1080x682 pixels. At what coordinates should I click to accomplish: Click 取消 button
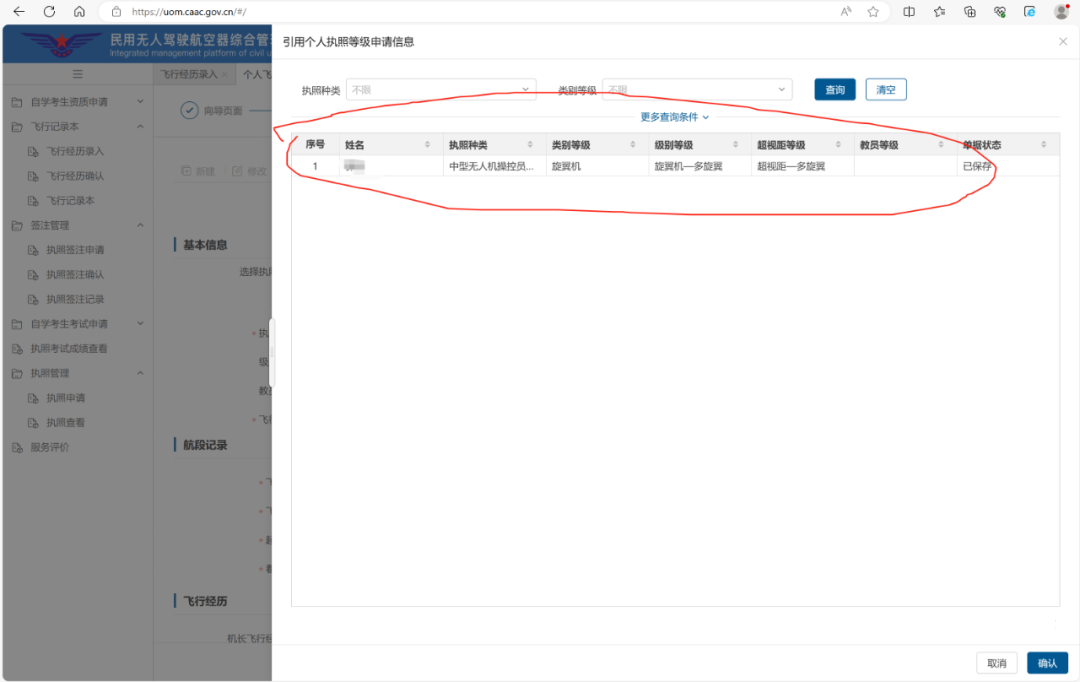point(997,663)
